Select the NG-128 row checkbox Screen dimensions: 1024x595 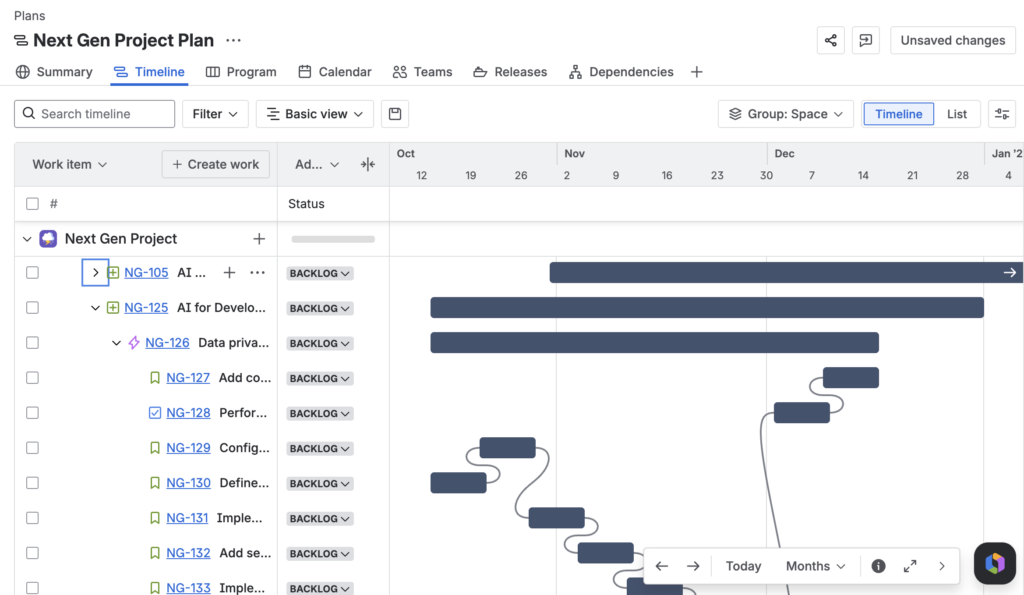(32, 413)
